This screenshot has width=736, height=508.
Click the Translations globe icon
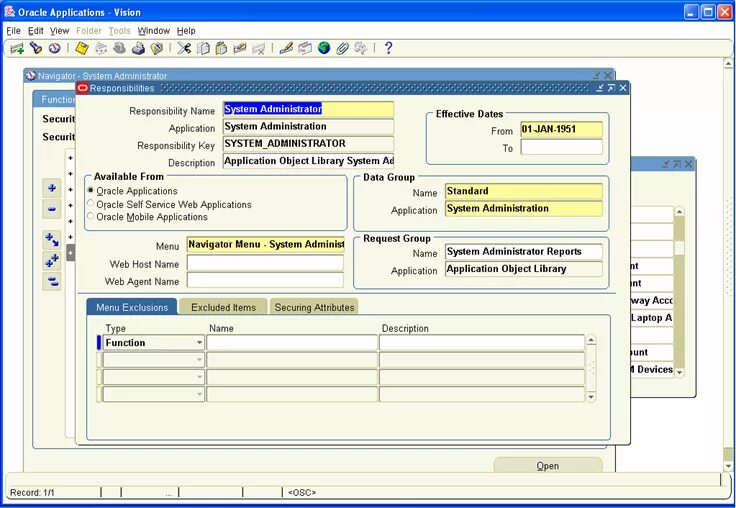pos(324,48)
